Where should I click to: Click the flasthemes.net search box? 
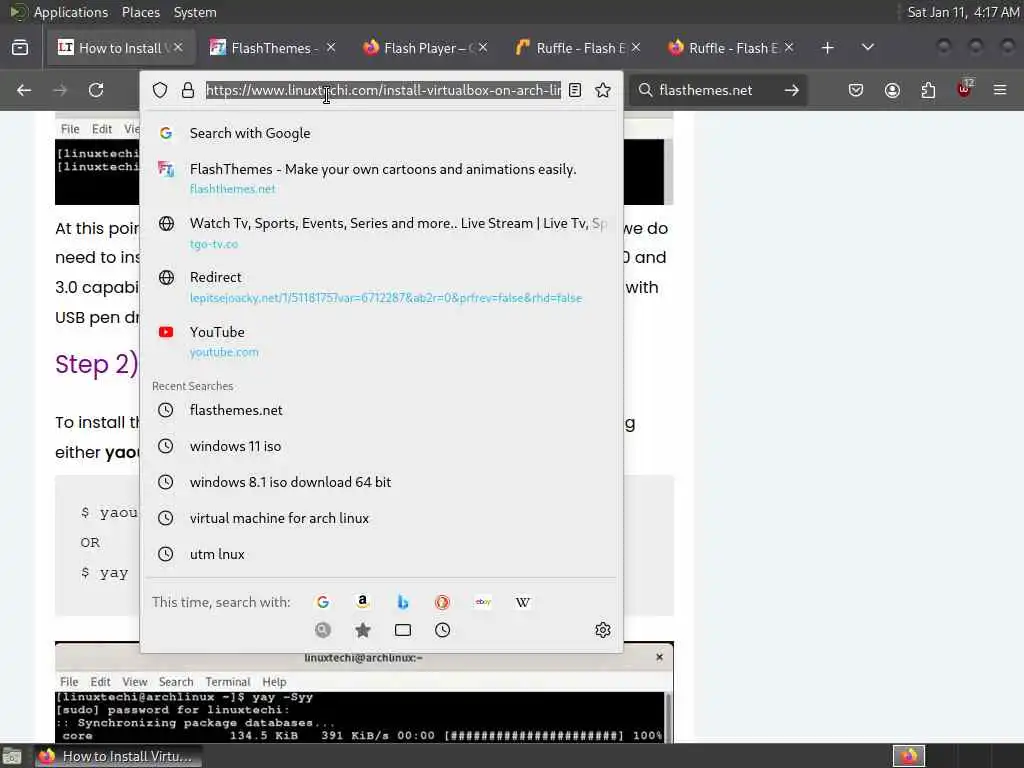coord(718,90)
